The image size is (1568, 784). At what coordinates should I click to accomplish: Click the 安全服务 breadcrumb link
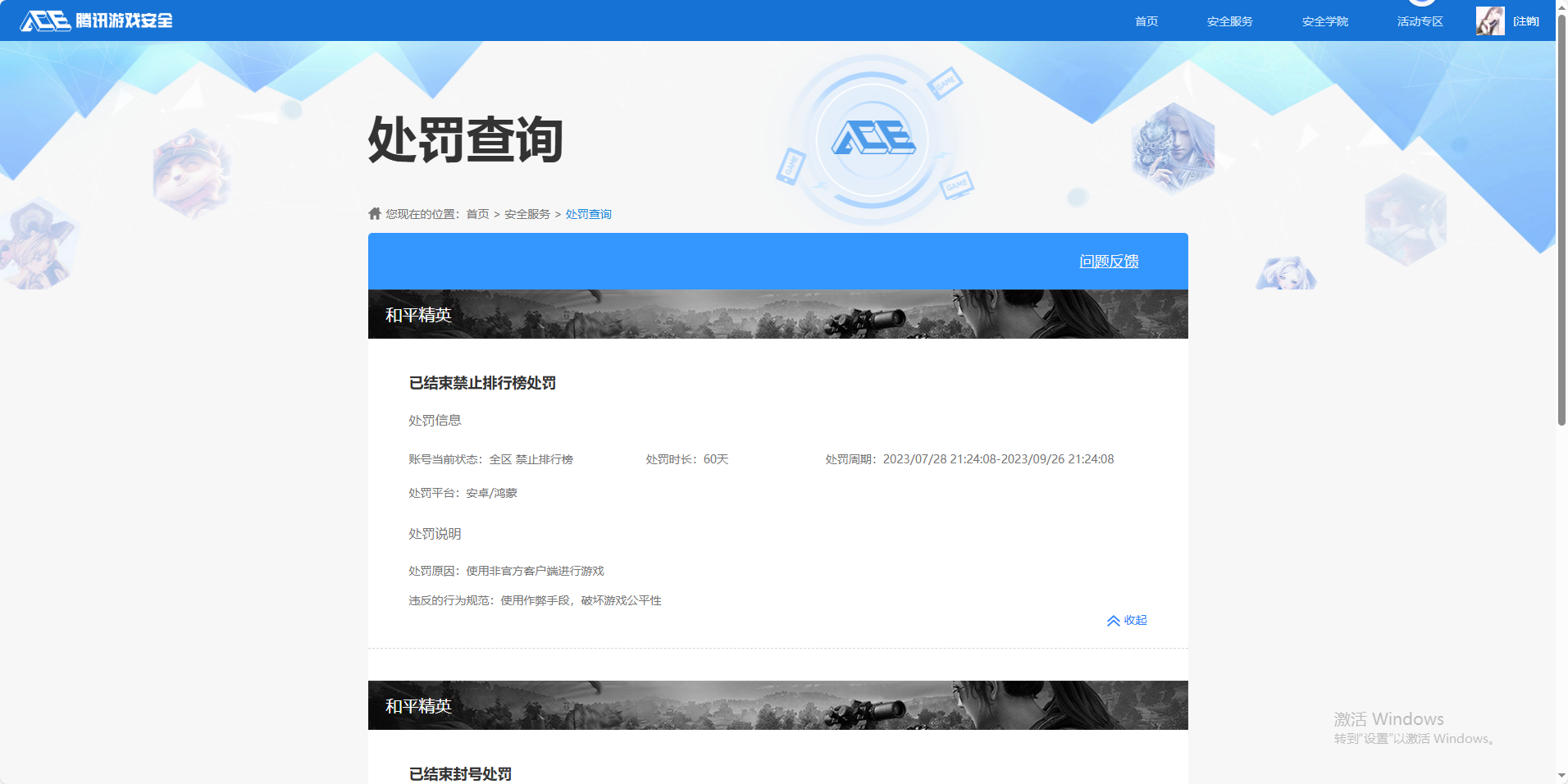[x=526, y=213]
